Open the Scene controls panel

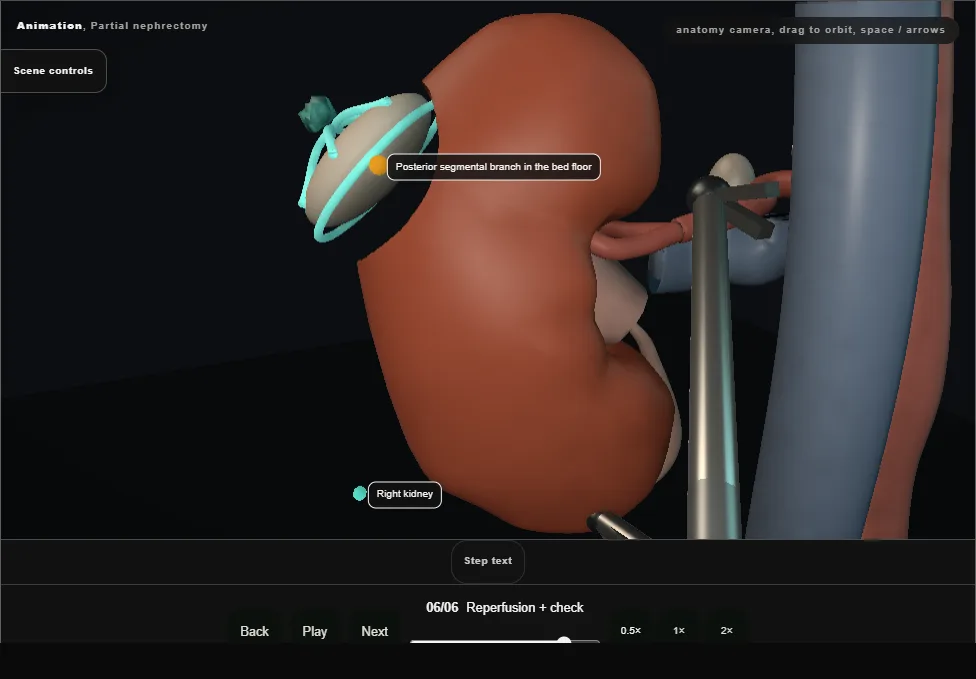(x=54, y=71)
